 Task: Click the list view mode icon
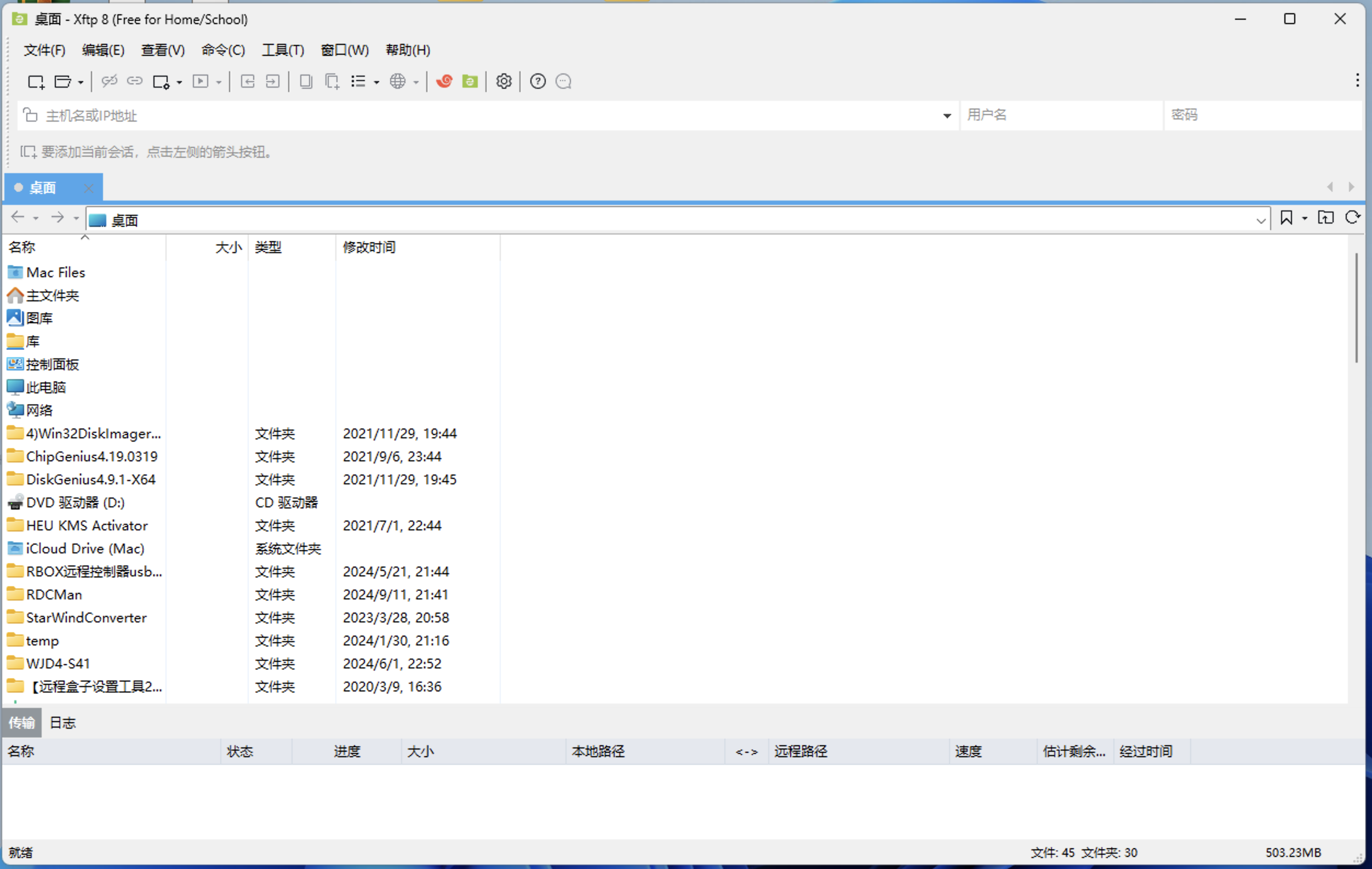(x=358, y=82)
